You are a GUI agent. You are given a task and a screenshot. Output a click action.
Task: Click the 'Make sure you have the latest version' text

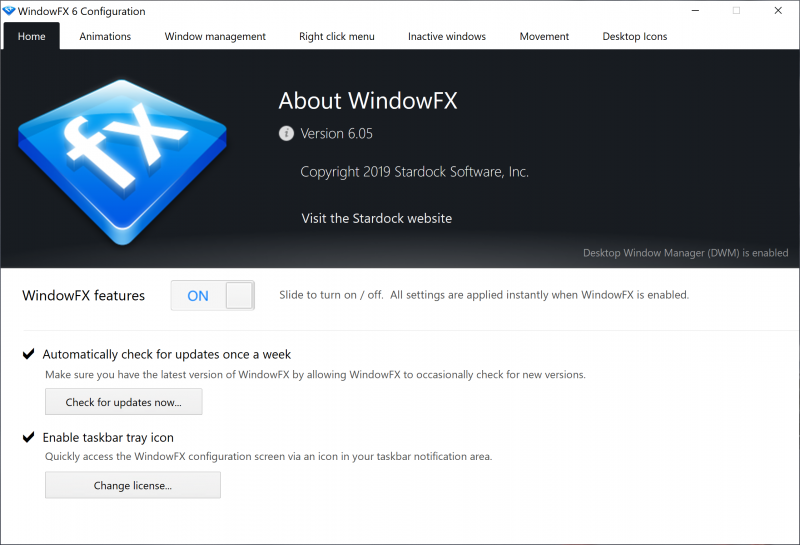315,375
